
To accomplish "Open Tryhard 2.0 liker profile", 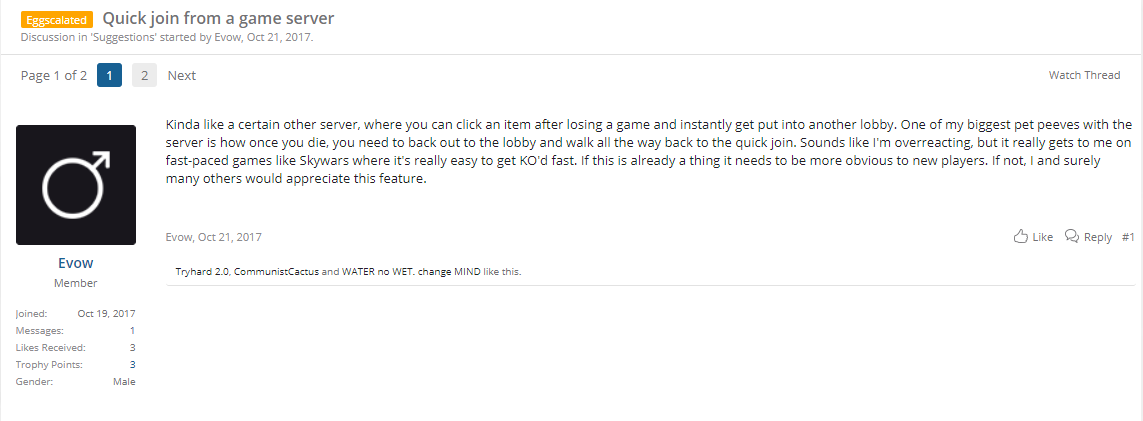I will point(203,272).
